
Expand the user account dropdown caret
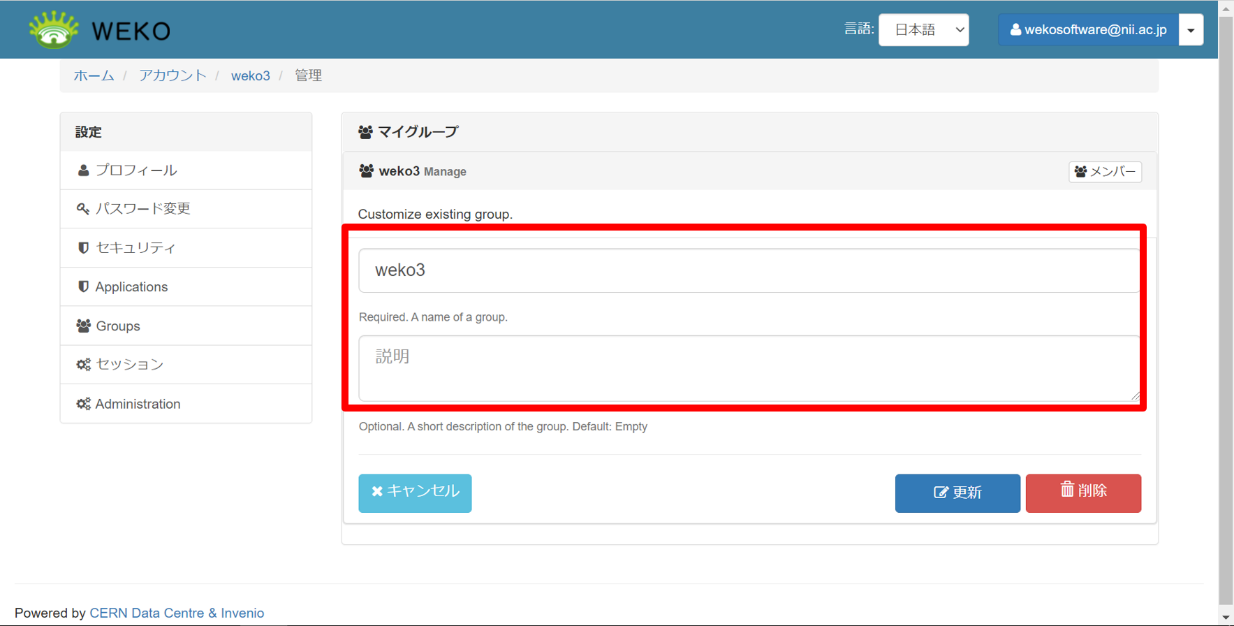tap(1190, 30)
